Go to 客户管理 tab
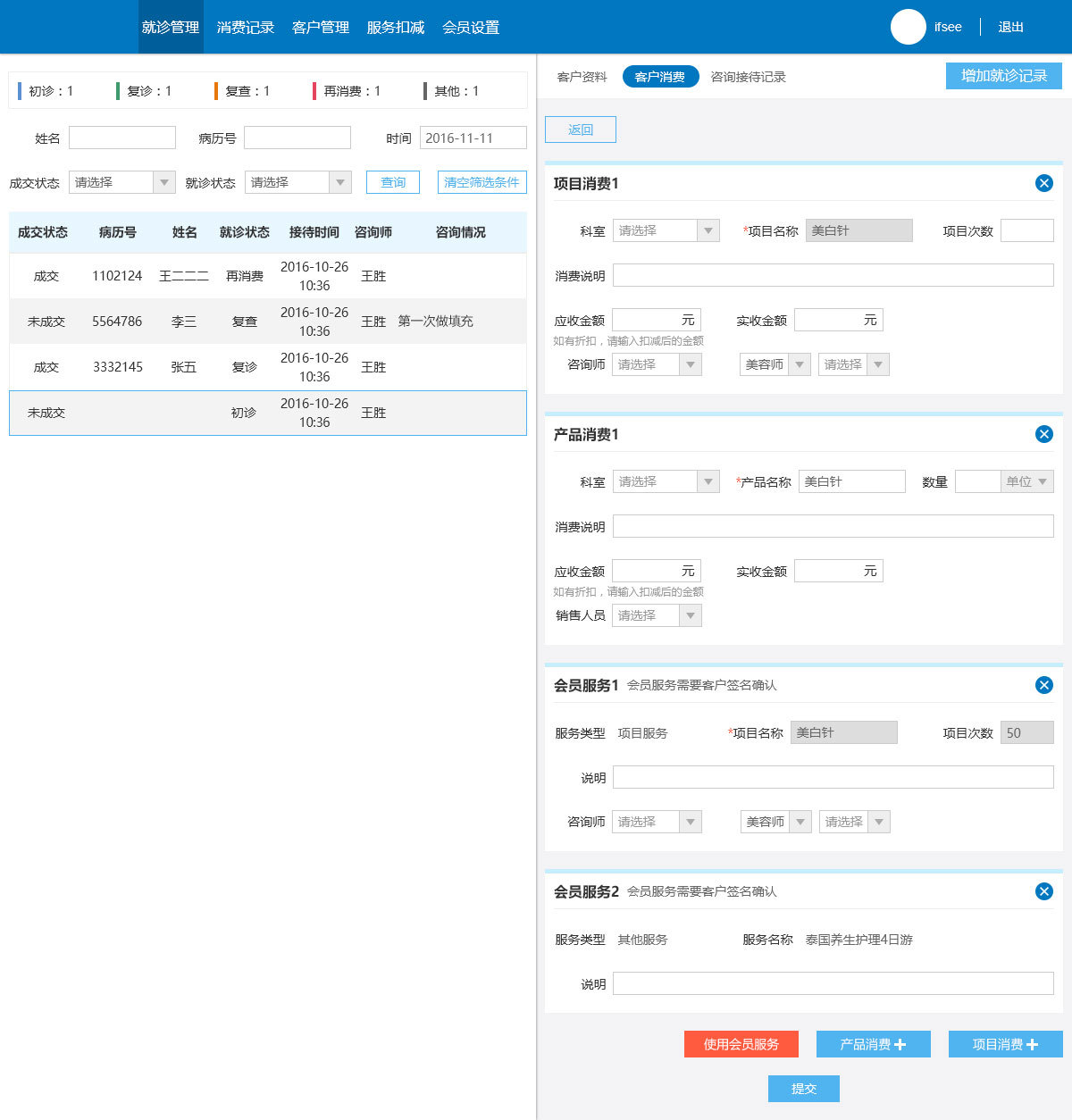The height and width of the screenshot is (1120, 1072). pos(321,27)
